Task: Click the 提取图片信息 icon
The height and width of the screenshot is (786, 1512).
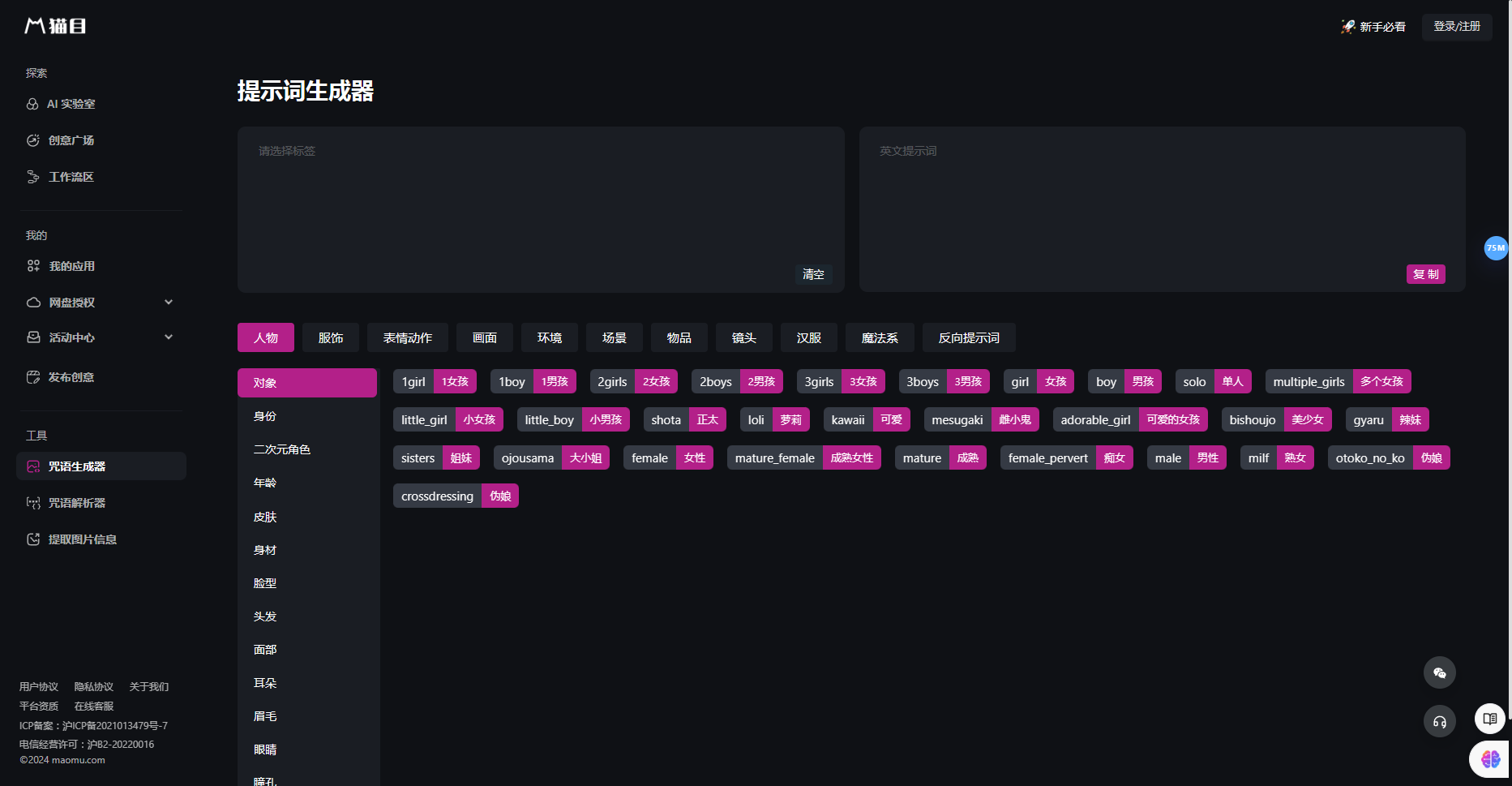Action: click(x=33, y=539)
